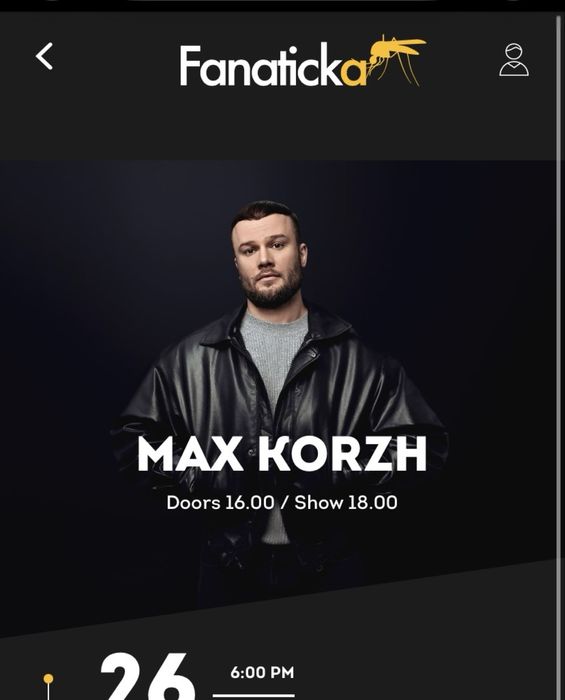The width and height of the screenshot is (565, 700).
Task: Click the 6:00 PM showtime label
Action: pyautogui.click(x=262, y=672)
